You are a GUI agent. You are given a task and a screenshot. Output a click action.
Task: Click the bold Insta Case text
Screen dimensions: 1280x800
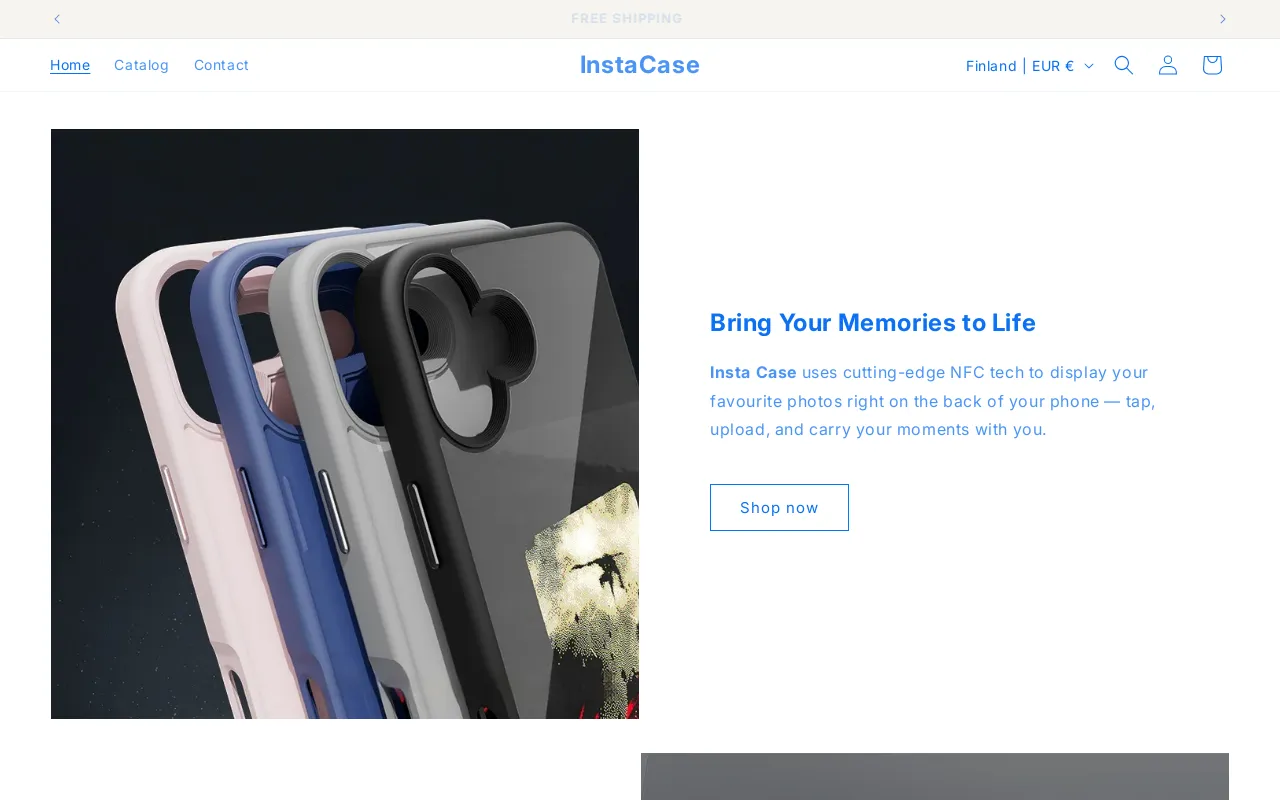753,372
